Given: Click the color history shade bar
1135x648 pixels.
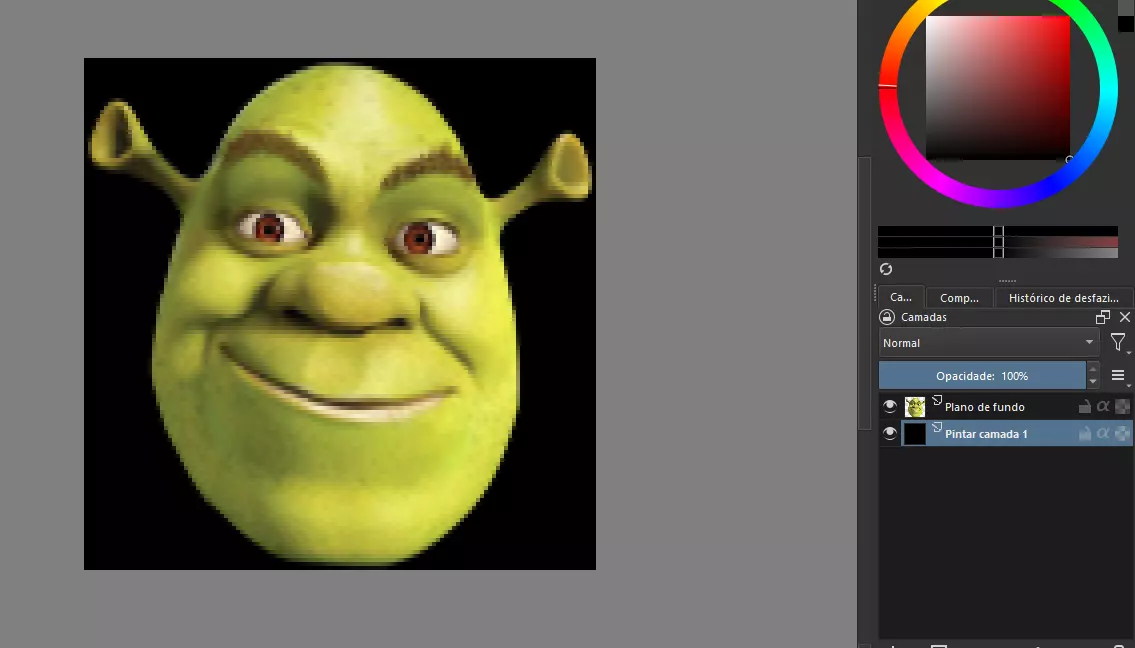Looking at the screenshot, I should click(x=998, y=242).
